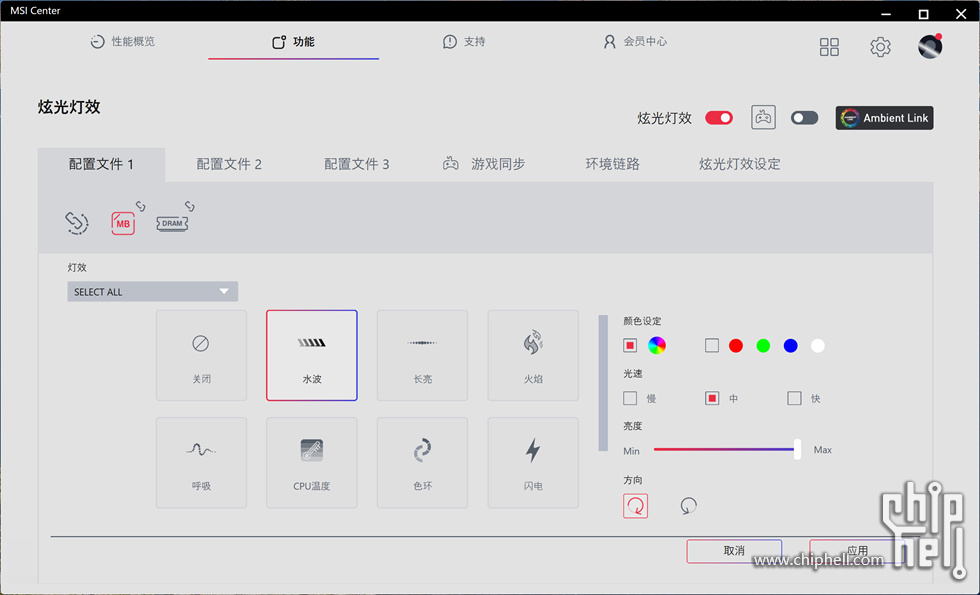Viewport: 980px width, 595px height.
Task: Pick the 色环 color ring effect
Action: [422, 462]
